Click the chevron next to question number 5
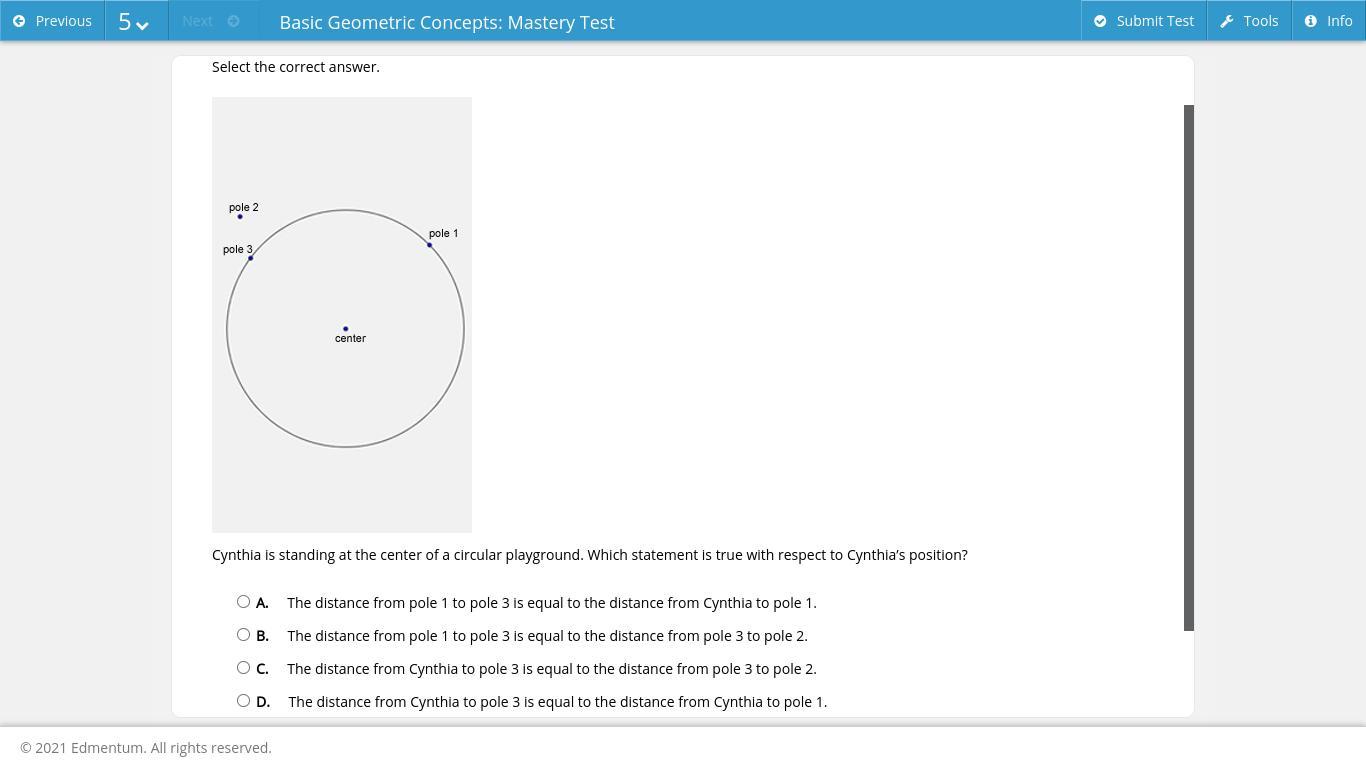Image resolution: width=1366 pixels, height=768 pixels. [x=142, y=25]
